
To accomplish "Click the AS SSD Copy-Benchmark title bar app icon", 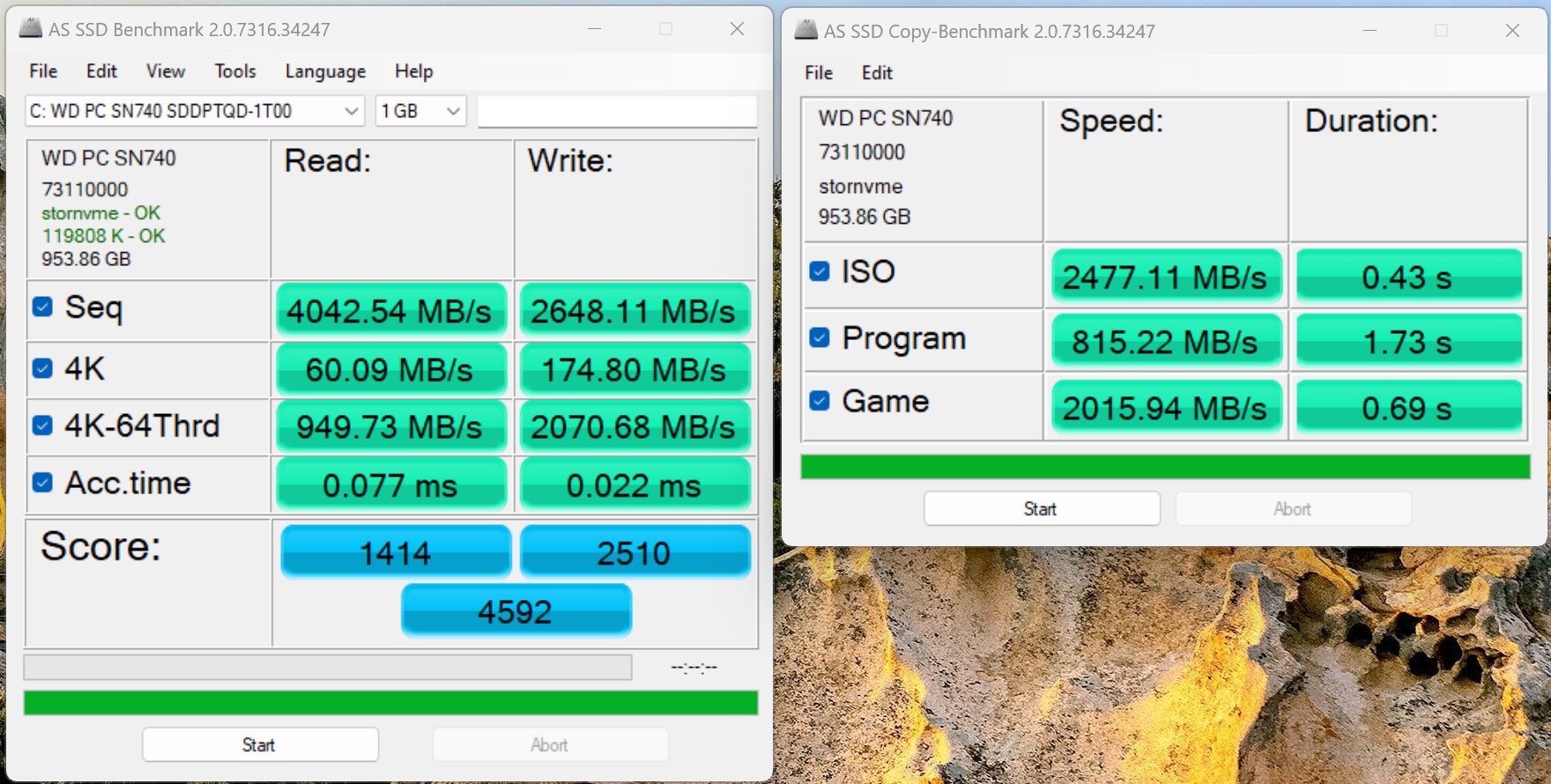I will click(x=805, y=30).
